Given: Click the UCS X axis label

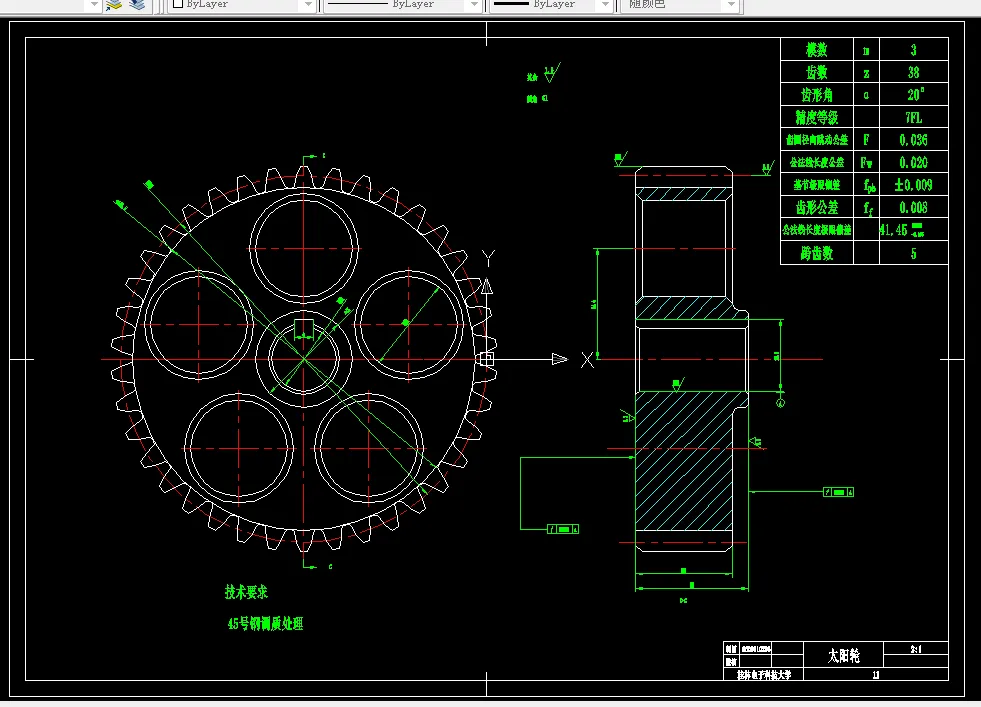Looking at the screenshot, I should (587, 360).
